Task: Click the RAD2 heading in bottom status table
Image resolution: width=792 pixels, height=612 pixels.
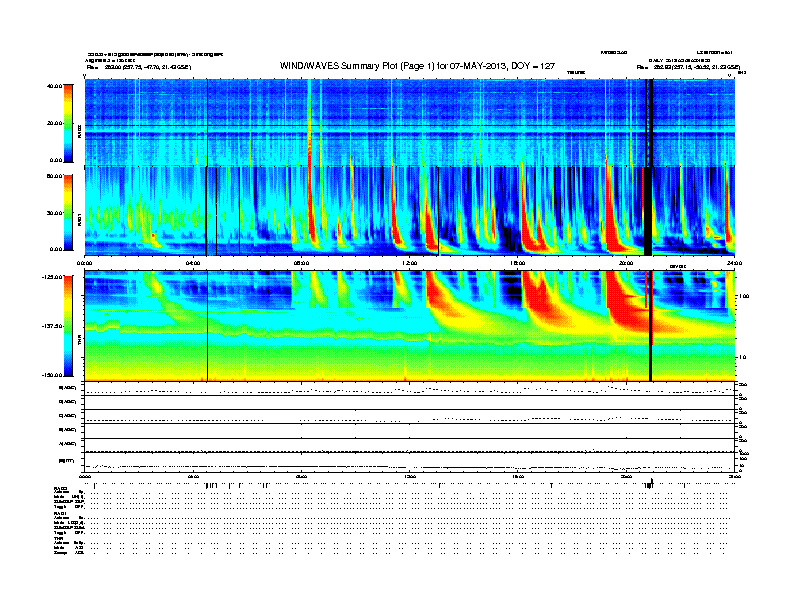Action: tap(61, 488)
